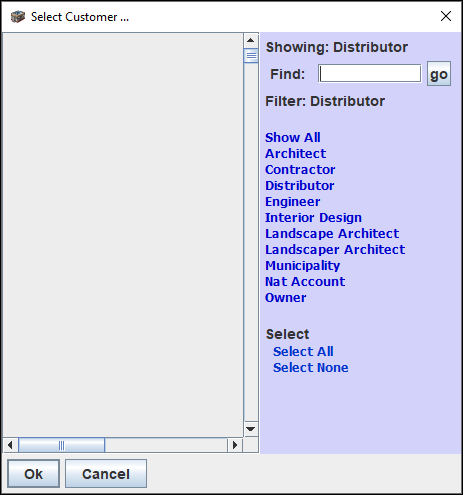Click inside the Find text field

(x=369, y=74)
